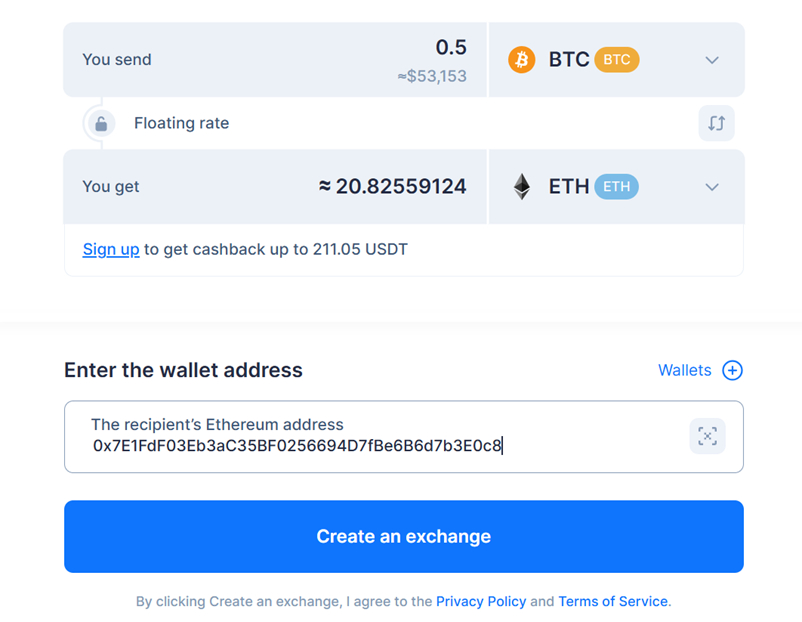The height and width of the screenshot is (622, 802).
Task: Click the blue ETH network badge
Action: 616,187
